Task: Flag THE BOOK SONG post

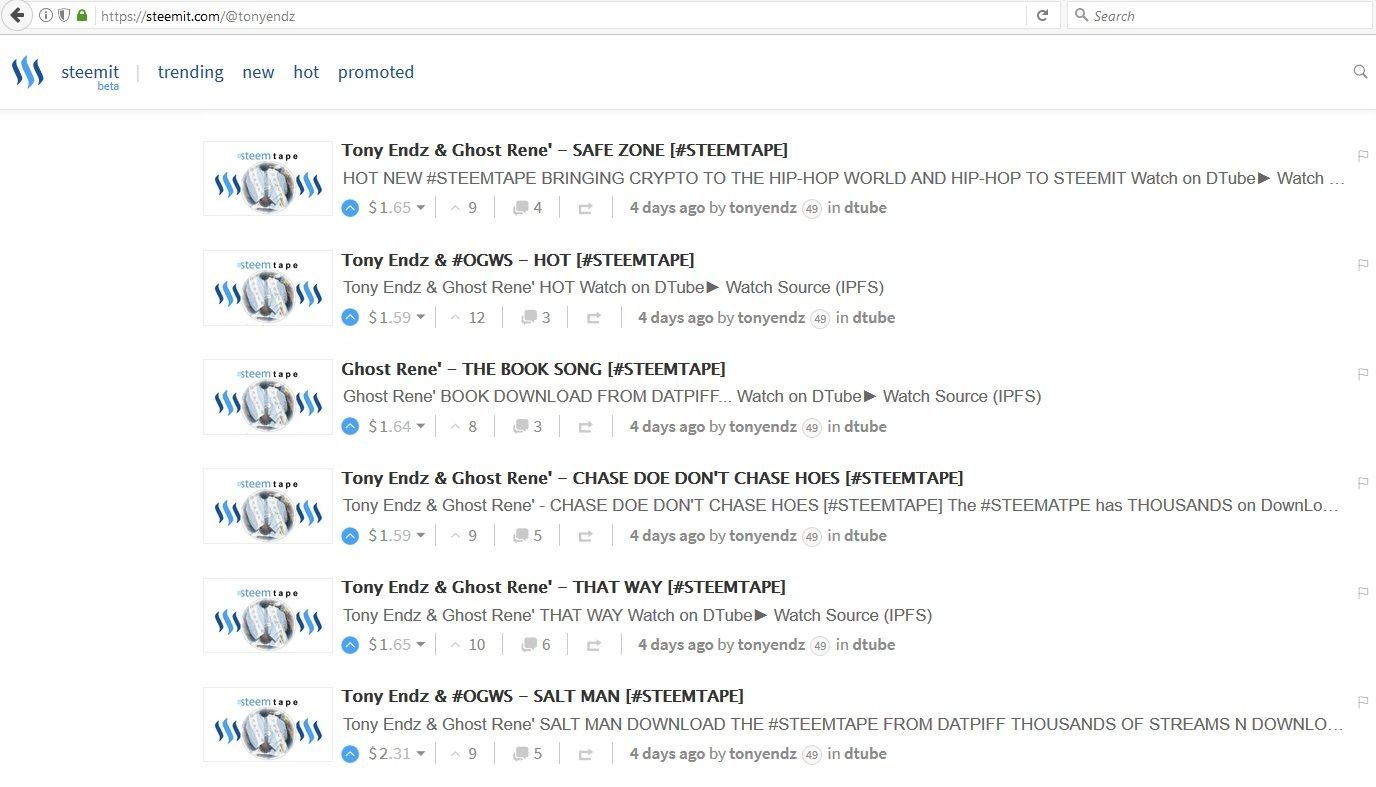Action: click(1363, 374)
